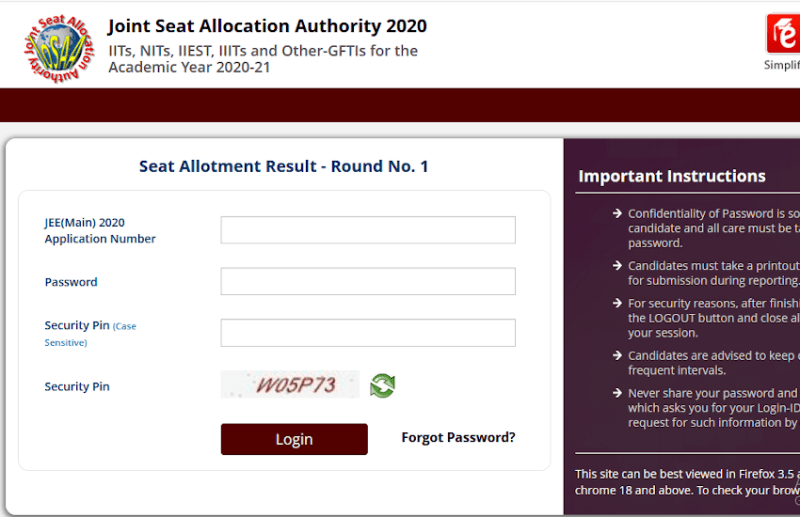Click the captcha image showing W05P73
The height and width of the screenshot is (517, 800).
point(290,385)
